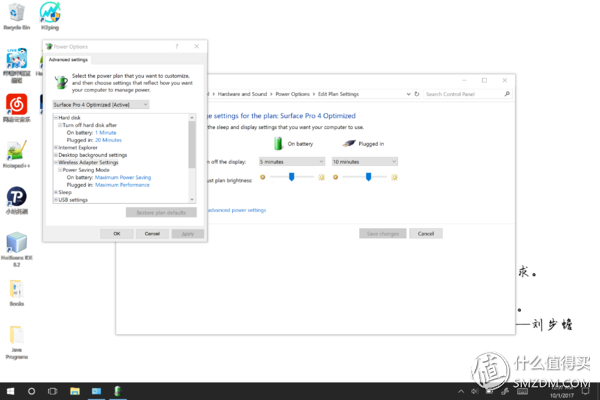Click the refresh icon beside address bar
The height and width of the screenshot is (400, 600).
pos(417,94)
